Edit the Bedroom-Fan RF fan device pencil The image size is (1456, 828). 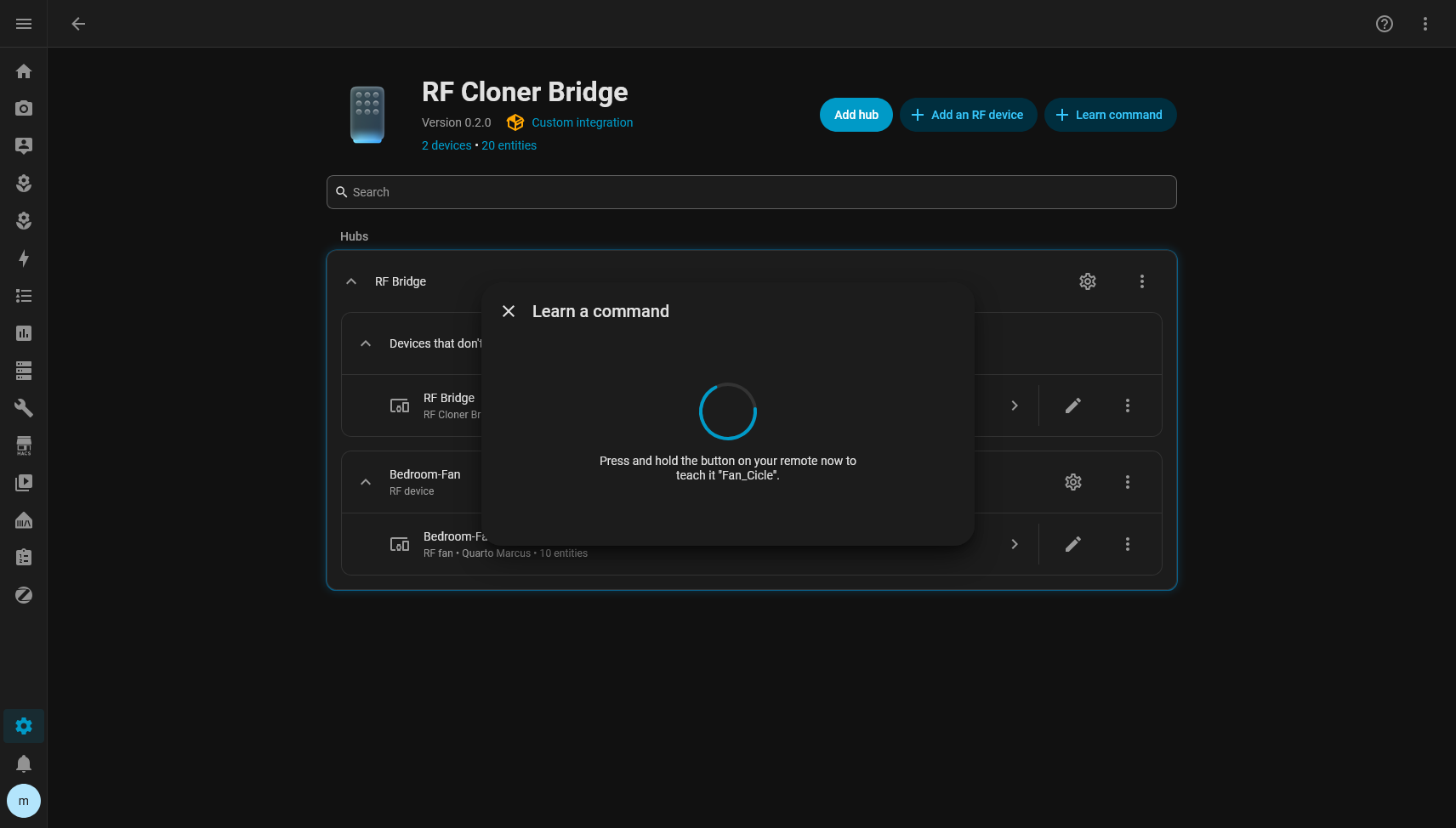[x=1073, y=544]
